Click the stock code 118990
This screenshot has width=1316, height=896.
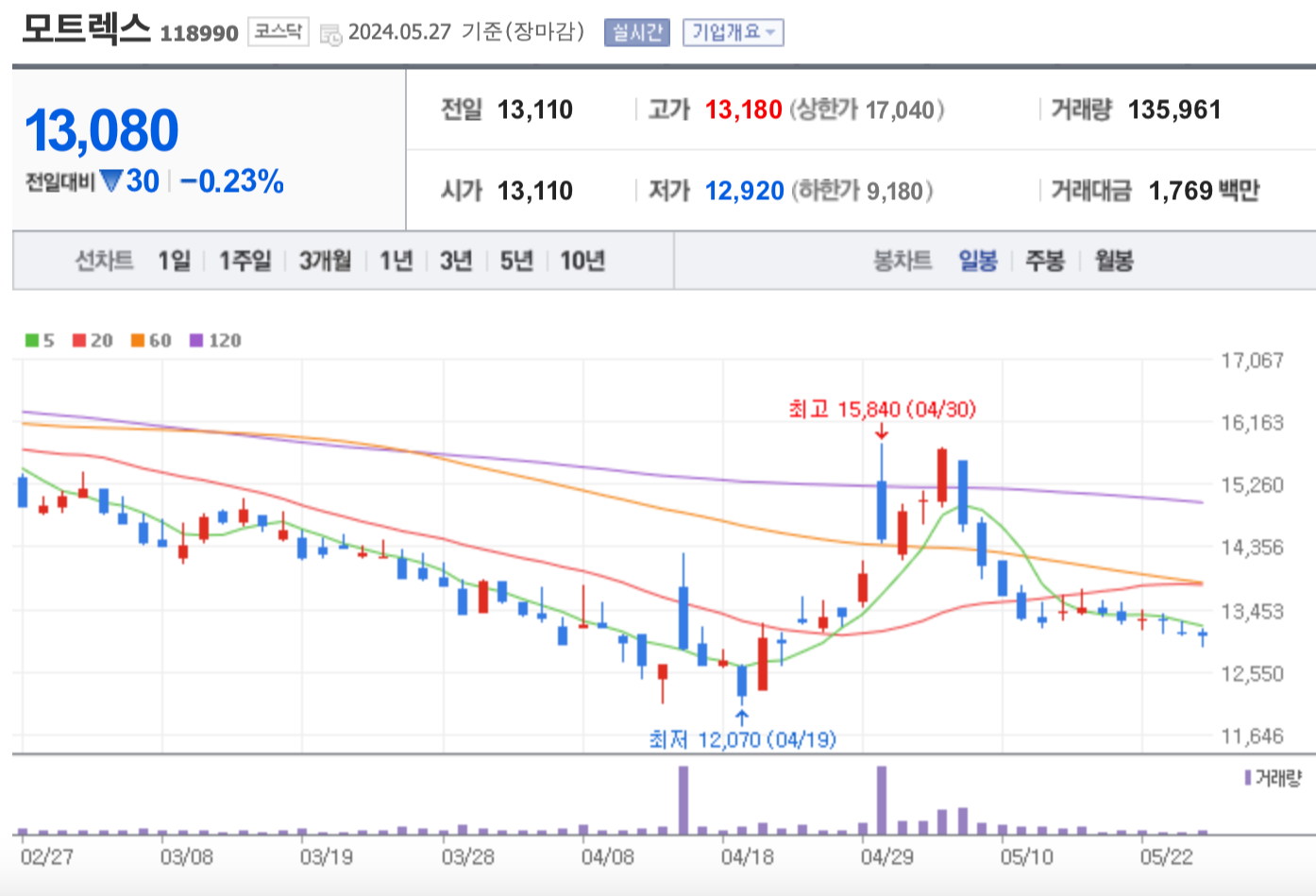(199, 34)
